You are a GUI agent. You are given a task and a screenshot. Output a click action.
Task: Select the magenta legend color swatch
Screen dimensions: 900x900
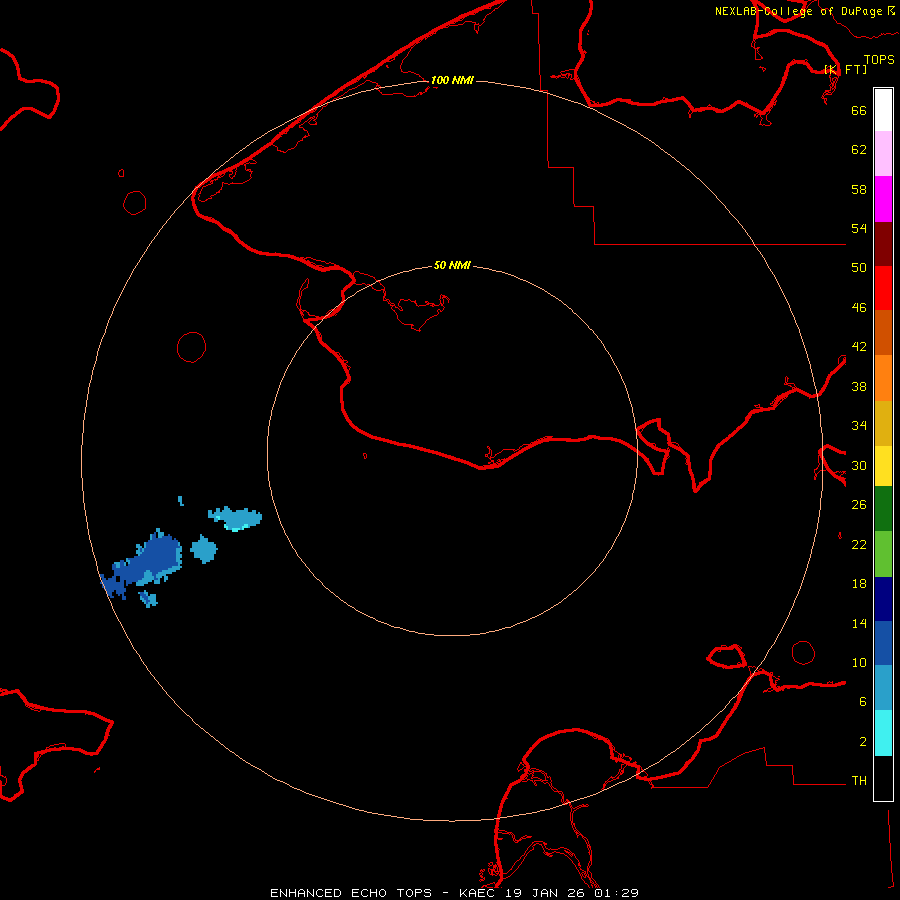pos(883,199)
